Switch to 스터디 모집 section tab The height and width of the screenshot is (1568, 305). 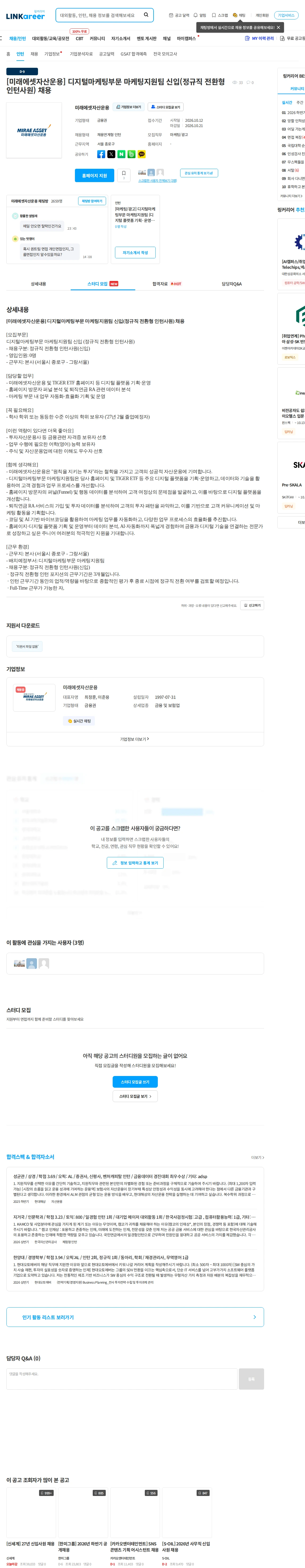103,284
